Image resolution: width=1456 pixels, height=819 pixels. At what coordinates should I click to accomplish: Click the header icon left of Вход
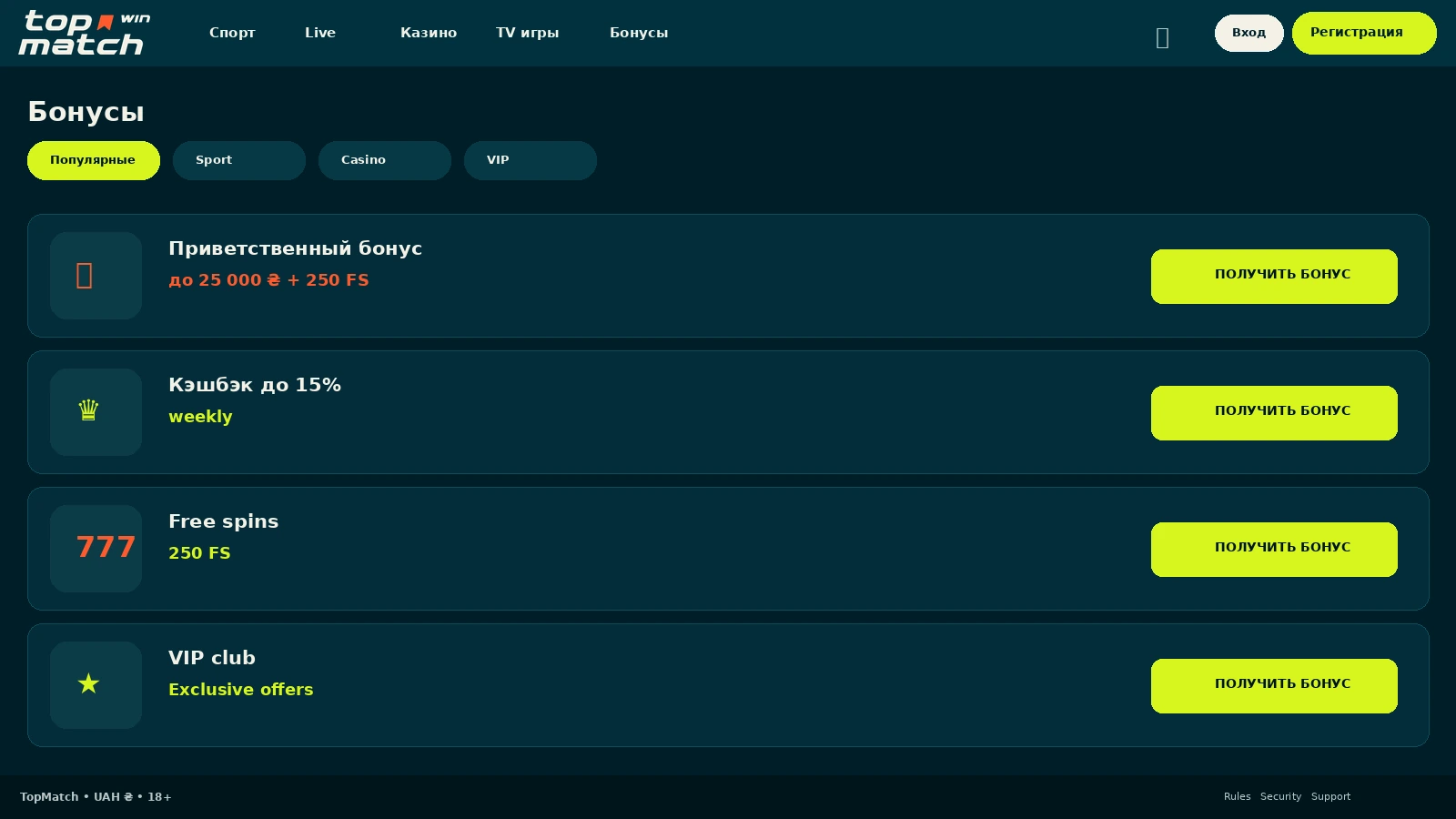[x=1162, y=37]
